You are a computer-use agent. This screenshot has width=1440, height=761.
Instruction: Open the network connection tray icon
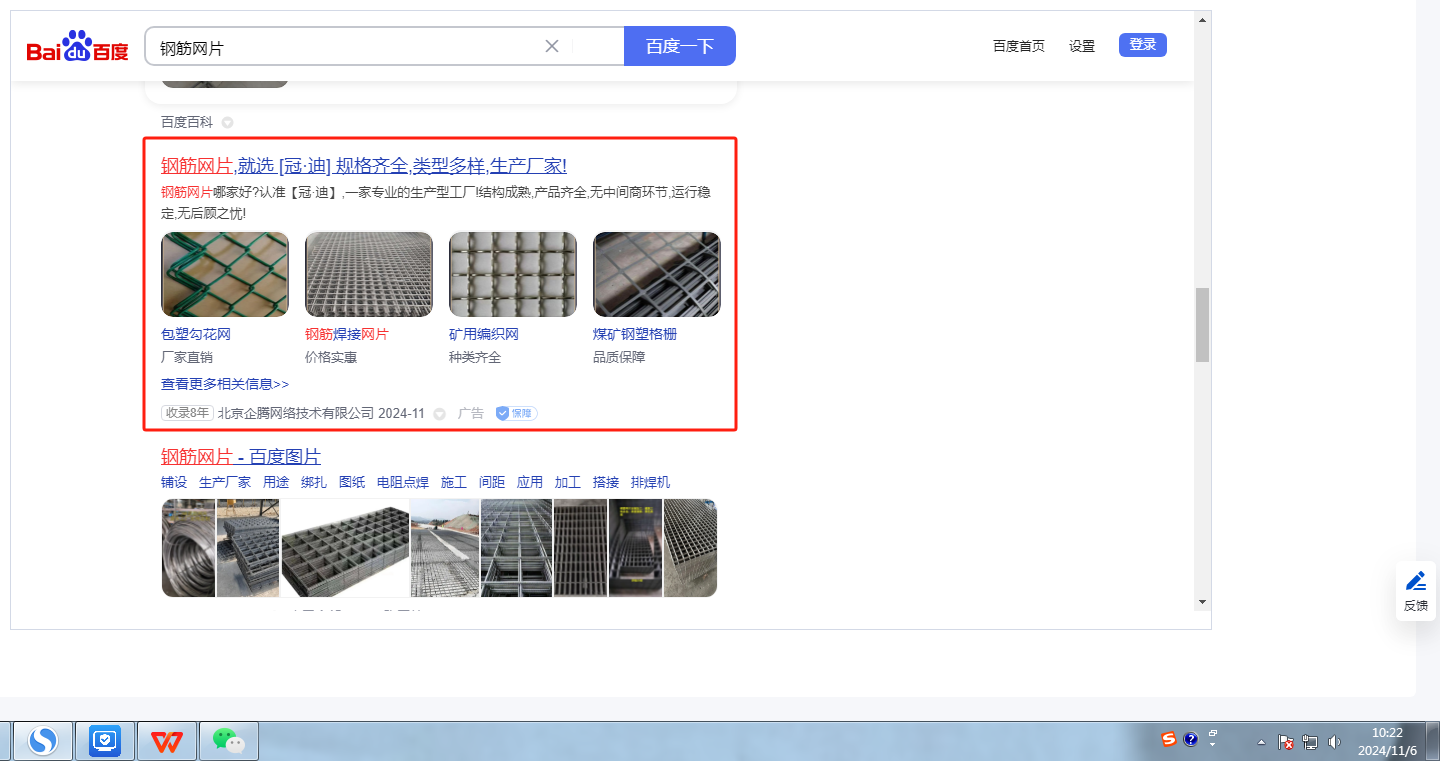tap(1310, 742)
